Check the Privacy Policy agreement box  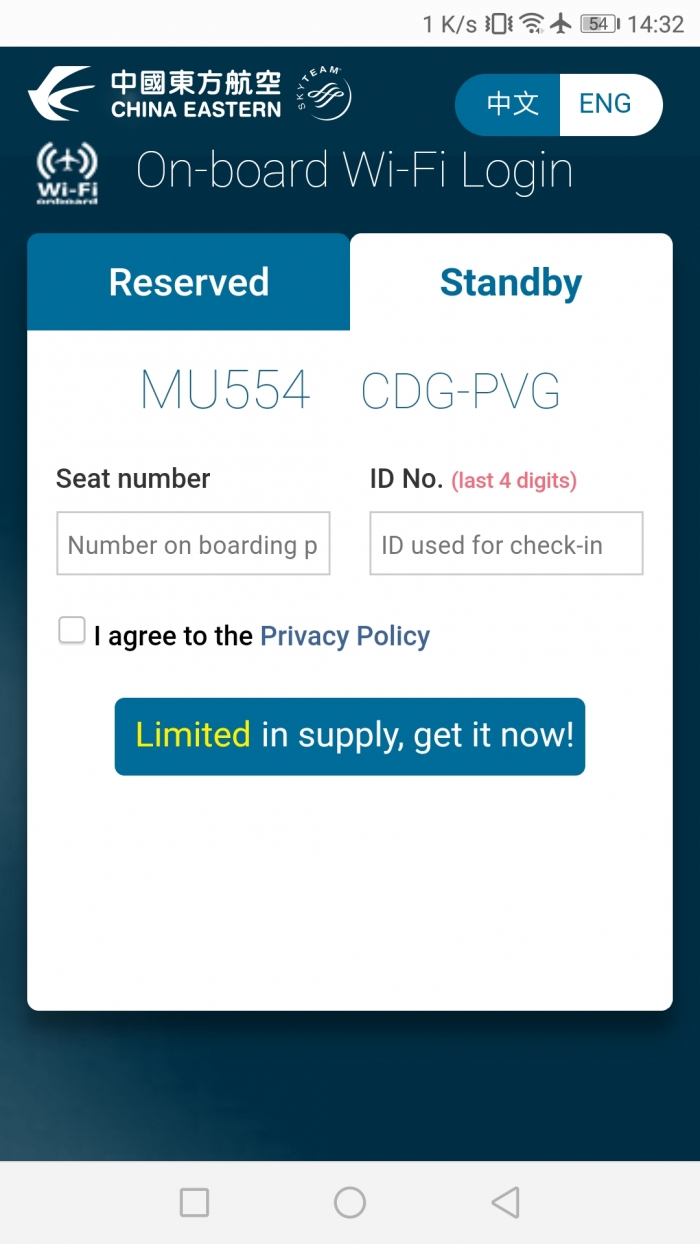coord(72,631)
